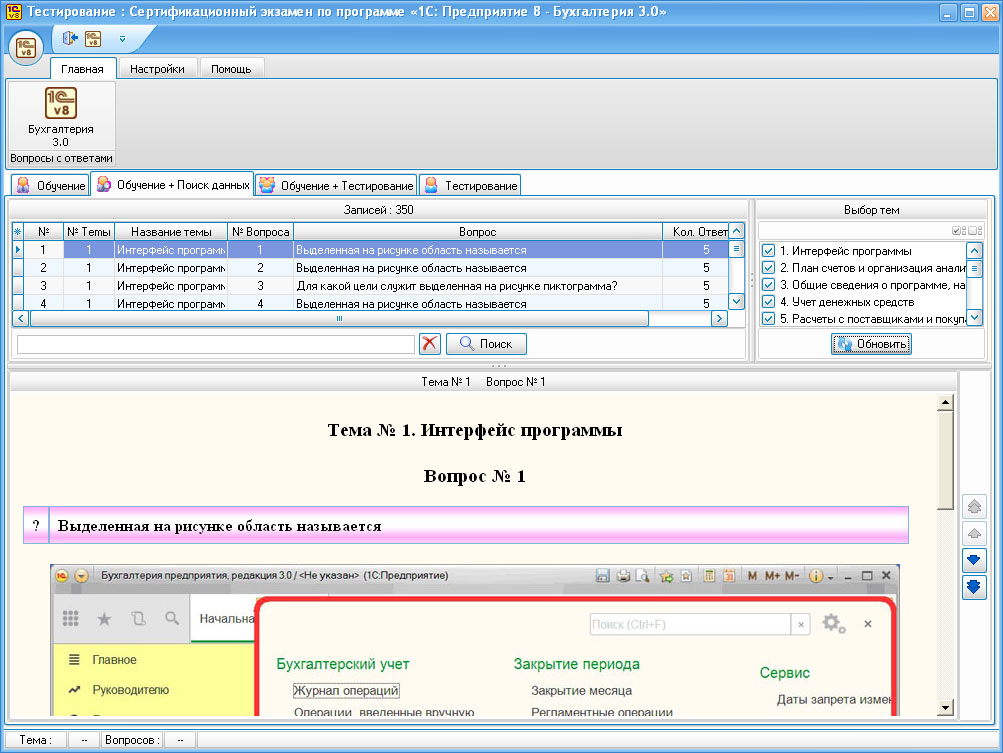Toggle topic 3 Общие сведения о программе checkbox
This screenshot has width=1003, height=753.
pyautogui.click(x=768, y=285)
